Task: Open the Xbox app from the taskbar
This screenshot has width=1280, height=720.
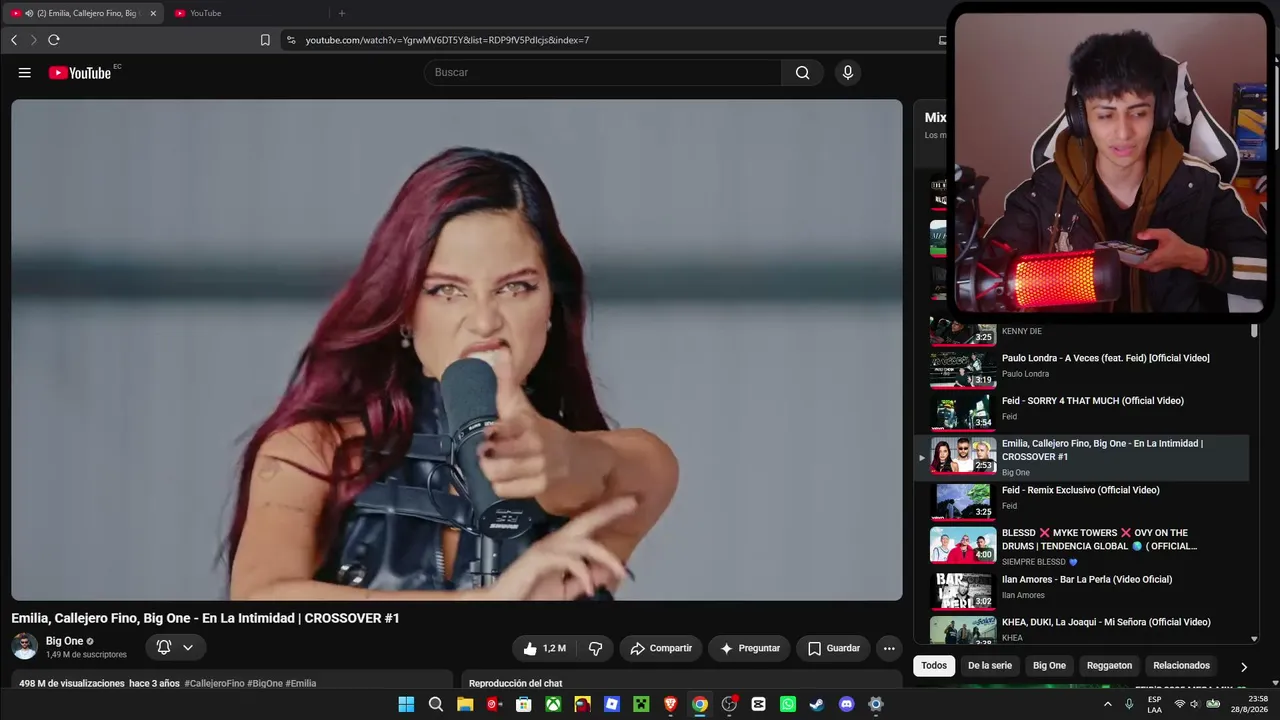Action: point(553,704)
